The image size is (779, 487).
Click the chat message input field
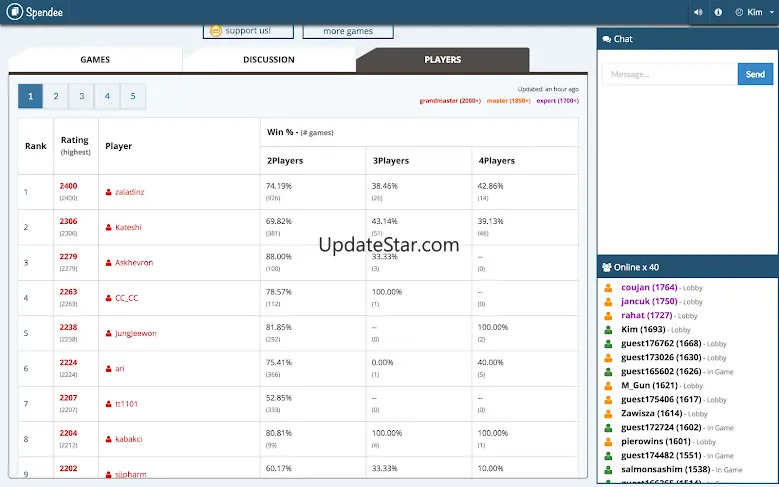click(669, 74)
